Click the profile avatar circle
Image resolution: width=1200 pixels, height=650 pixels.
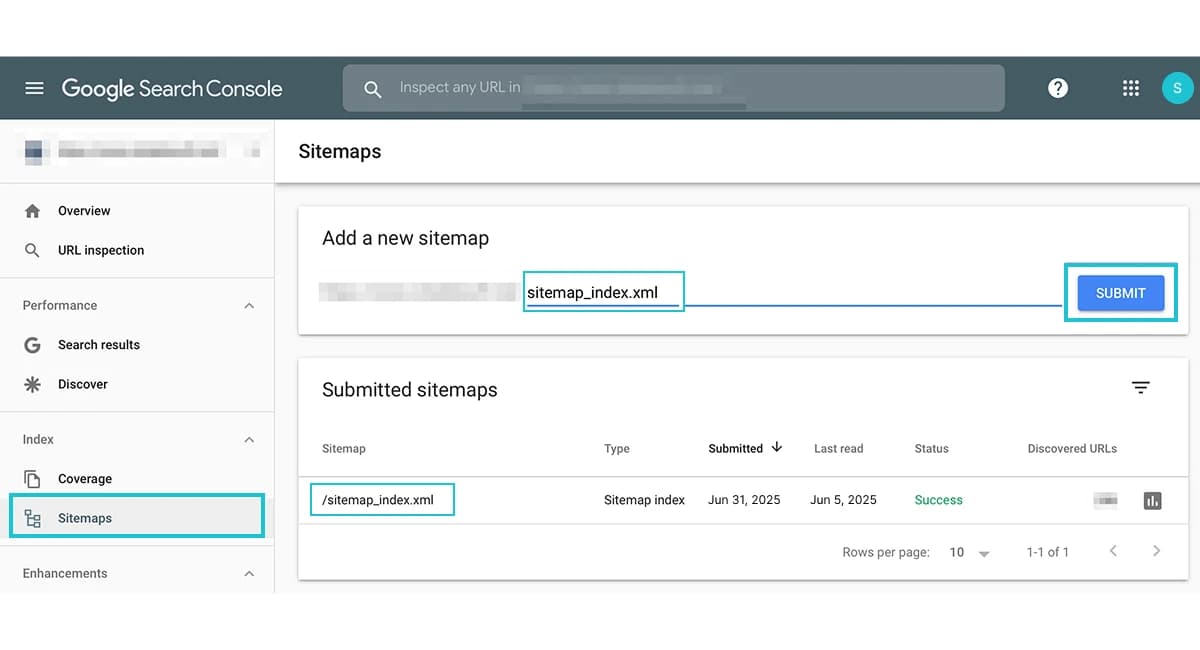[x=1177, y=88]
